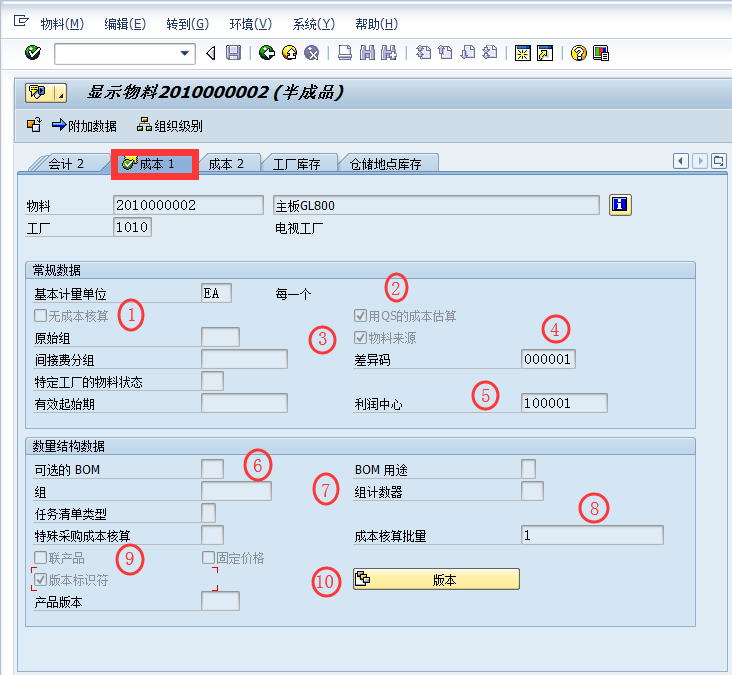Image resolution: width=732 pixels, height=675 pixels.
Task: Click the Previous Page icon
Action: (445, 53)
